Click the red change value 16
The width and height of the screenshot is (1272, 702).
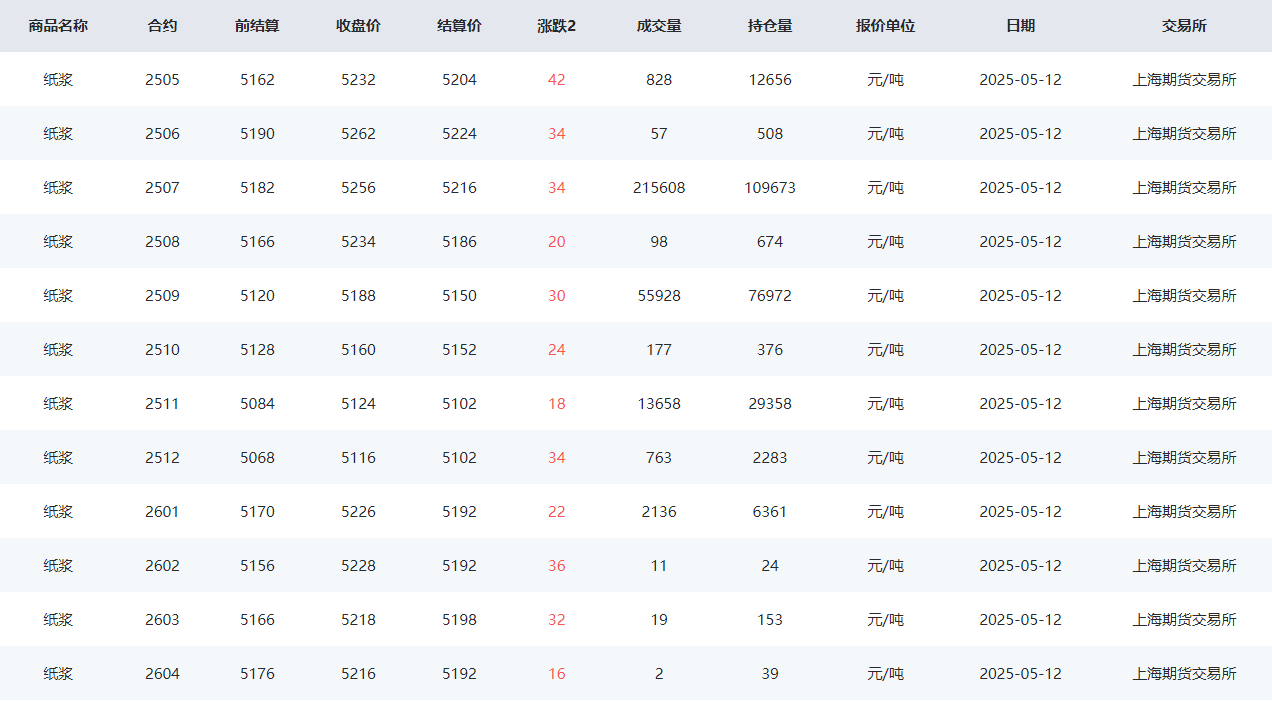[x=557, y=674]
